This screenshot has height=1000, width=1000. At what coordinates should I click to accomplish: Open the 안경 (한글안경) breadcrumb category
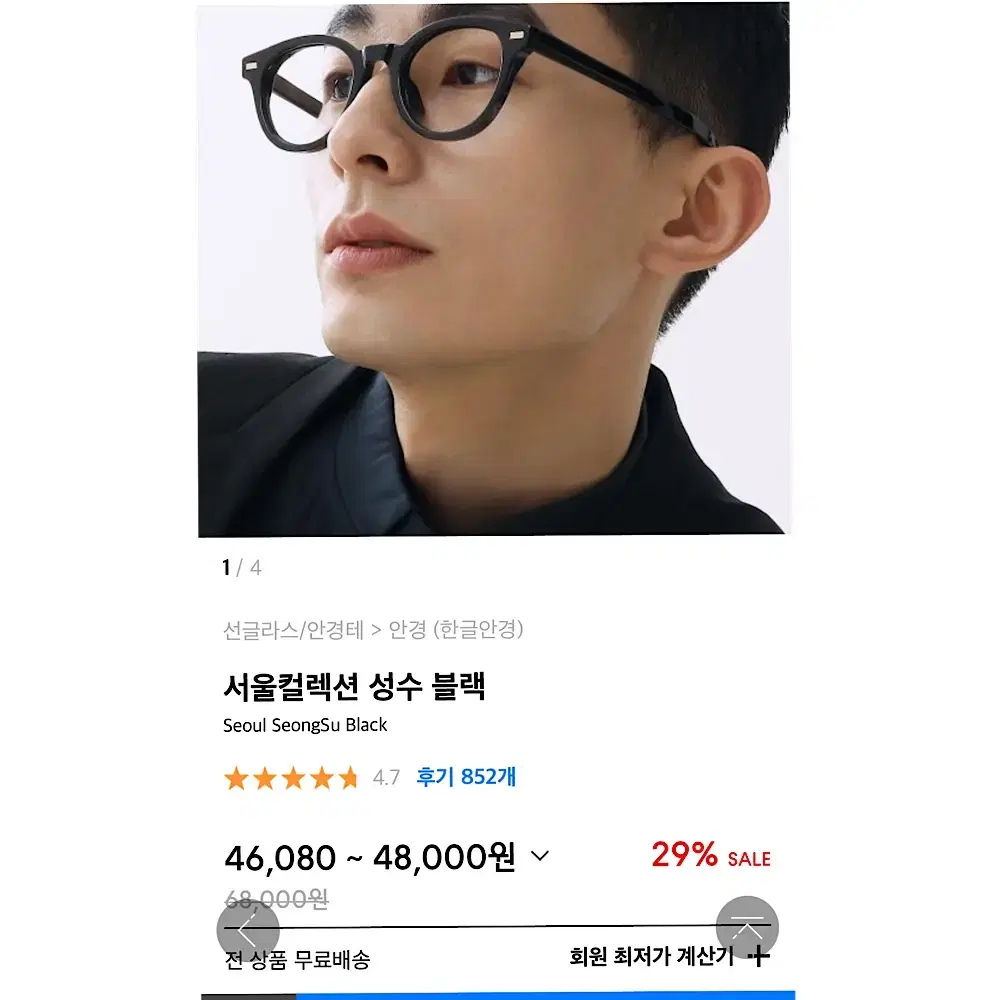[456, 629]
